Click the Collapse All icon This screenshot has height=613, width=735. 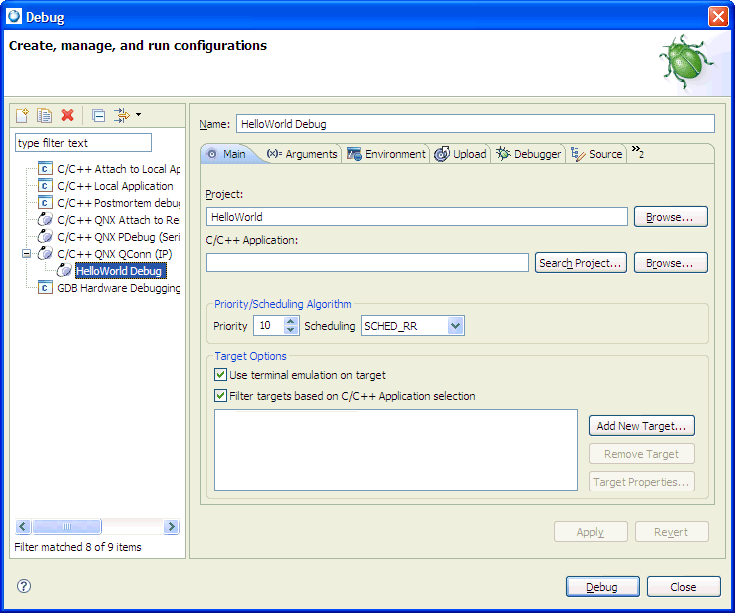point(98,116)
